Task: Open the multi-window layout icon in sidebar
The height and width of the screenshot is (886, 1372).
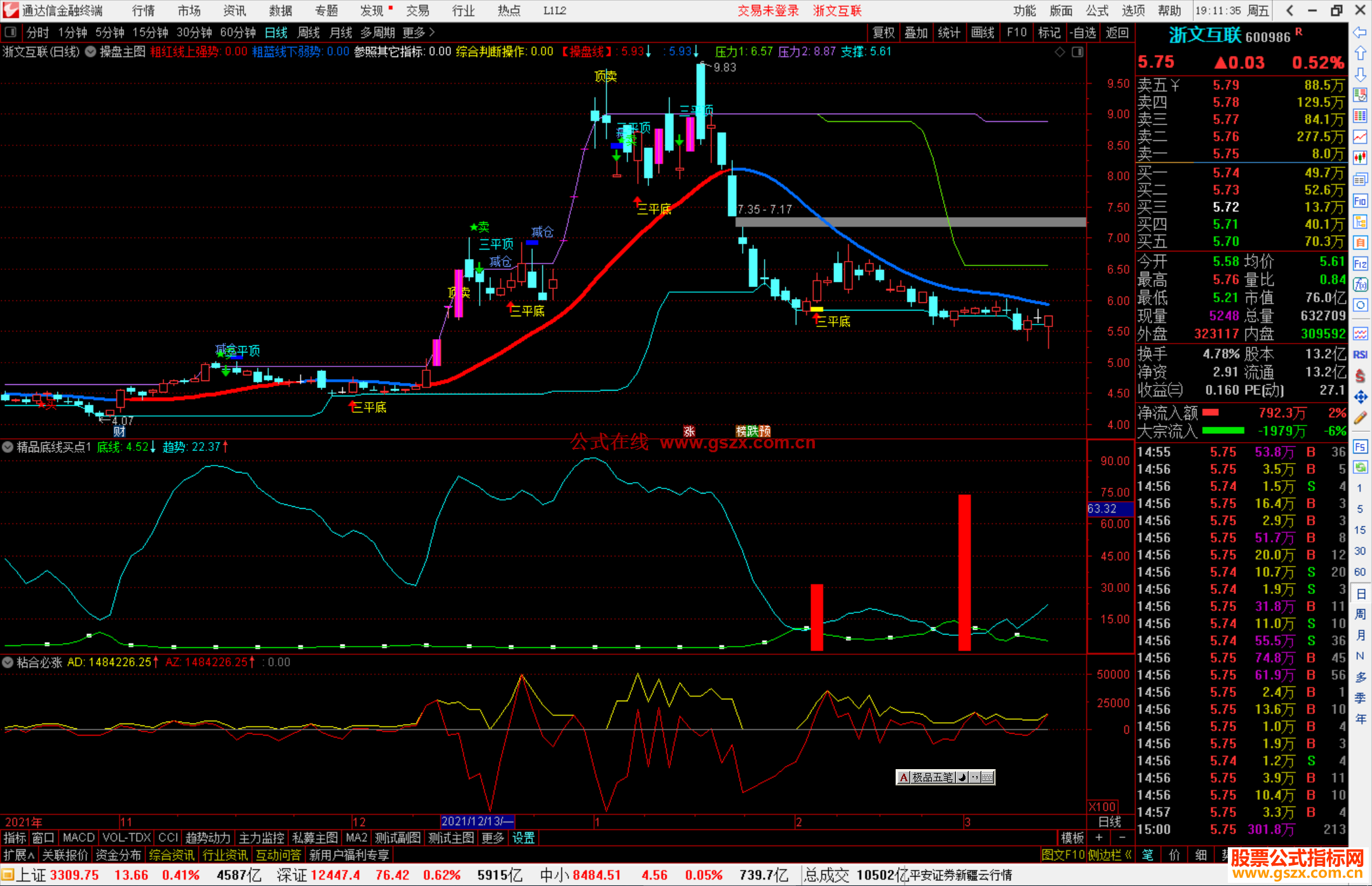Action: [x=1360, y=179]
